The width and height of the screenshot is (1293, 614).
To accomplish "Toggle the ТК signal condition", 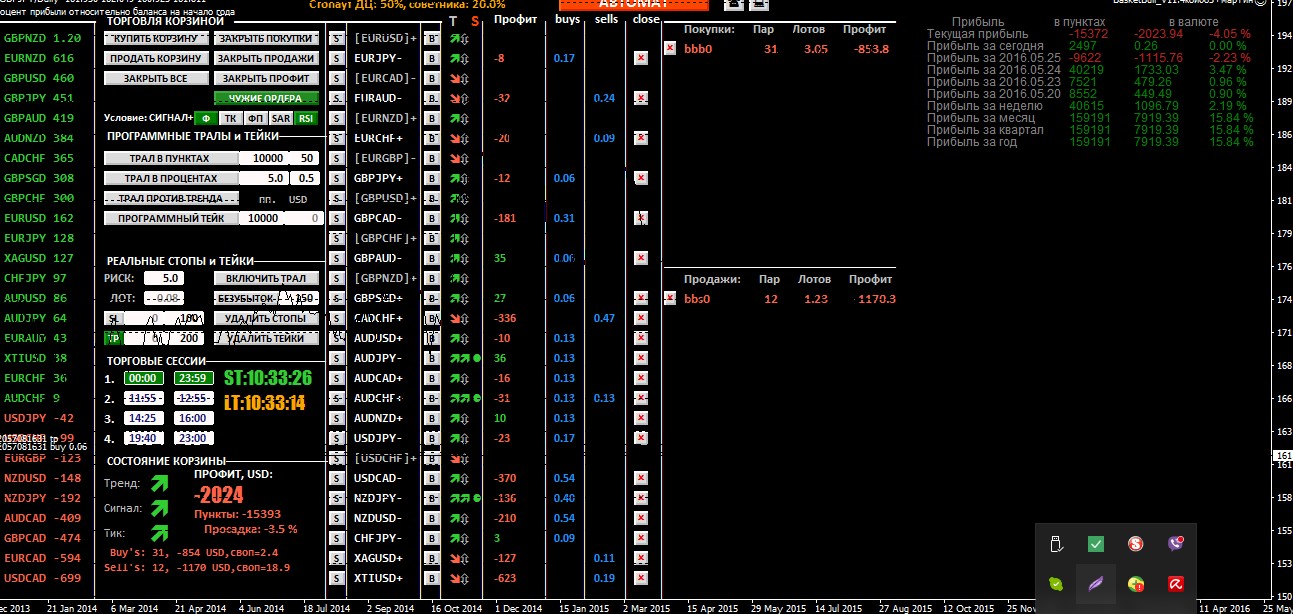I will (231, 118).
